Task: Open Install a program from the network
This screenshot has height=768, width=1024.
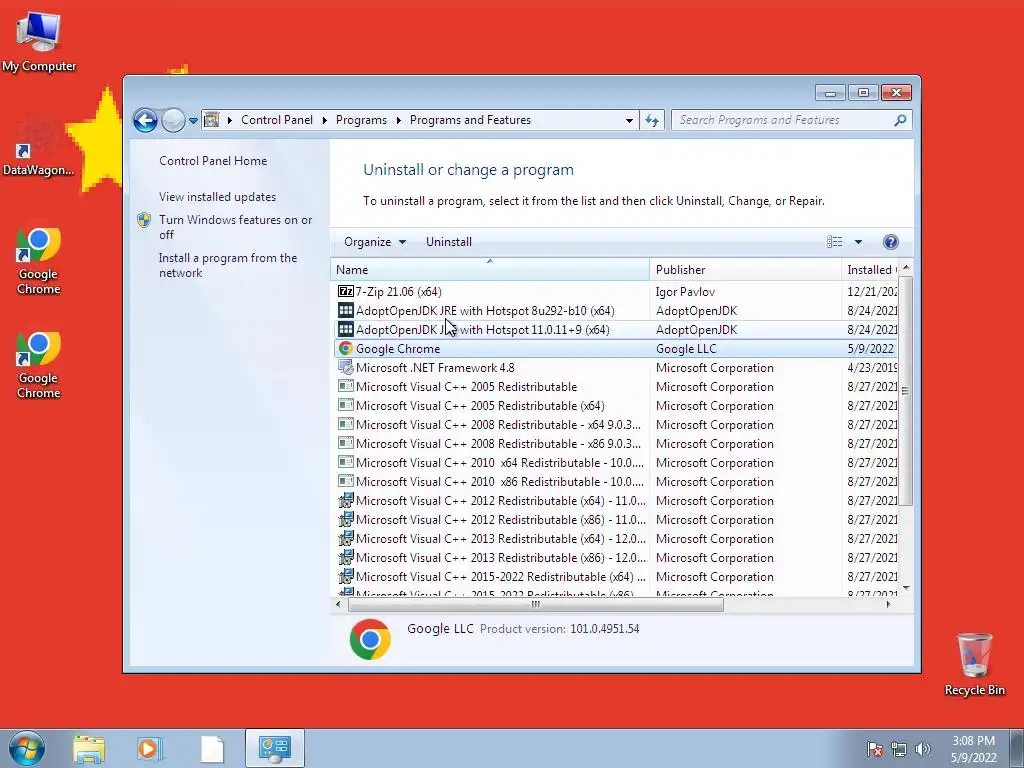Action: click(x=228, y=265)
